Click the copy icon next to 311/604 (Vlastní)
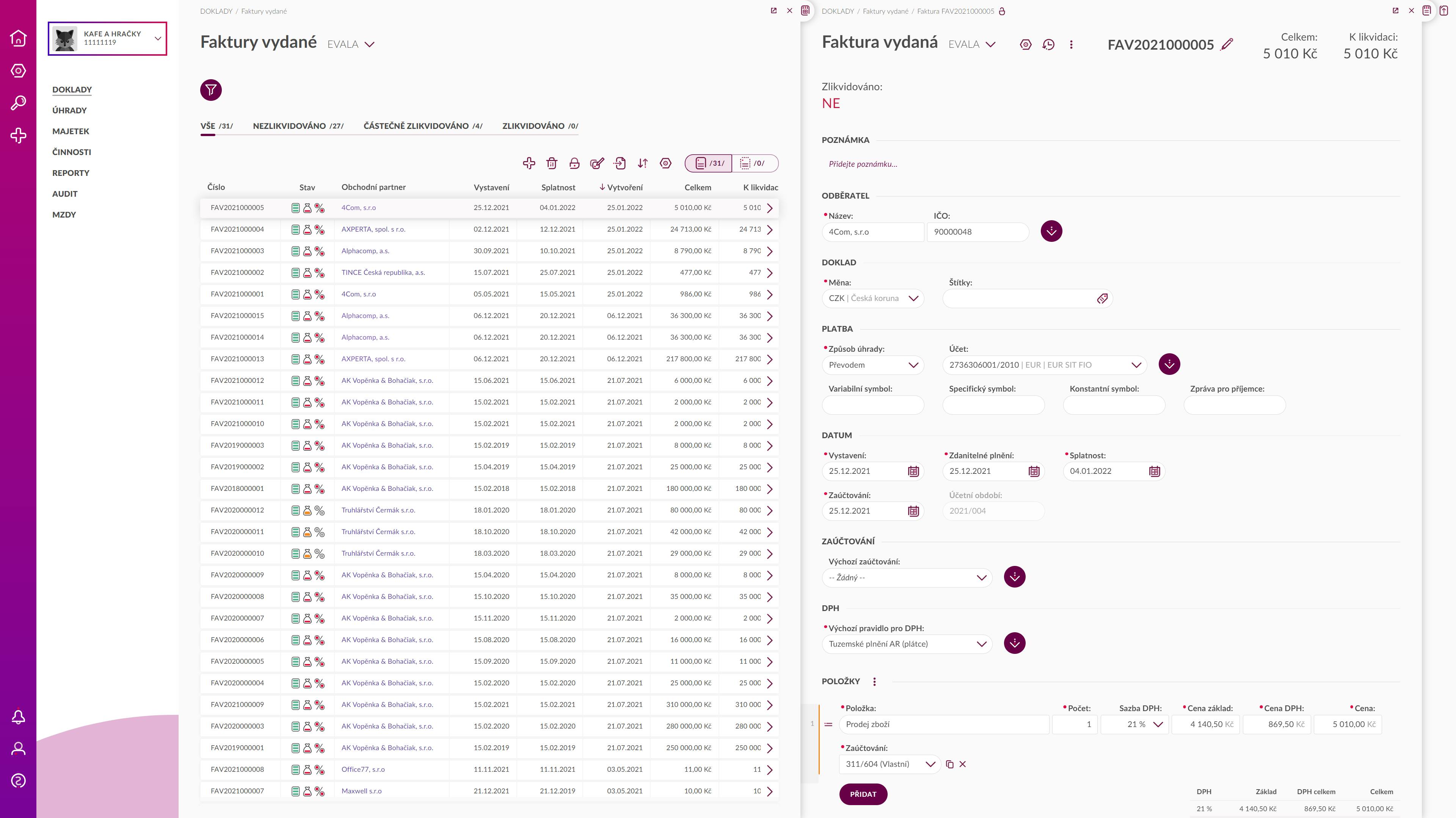This screenshot has width=1456, height=818. click(949, 764)
